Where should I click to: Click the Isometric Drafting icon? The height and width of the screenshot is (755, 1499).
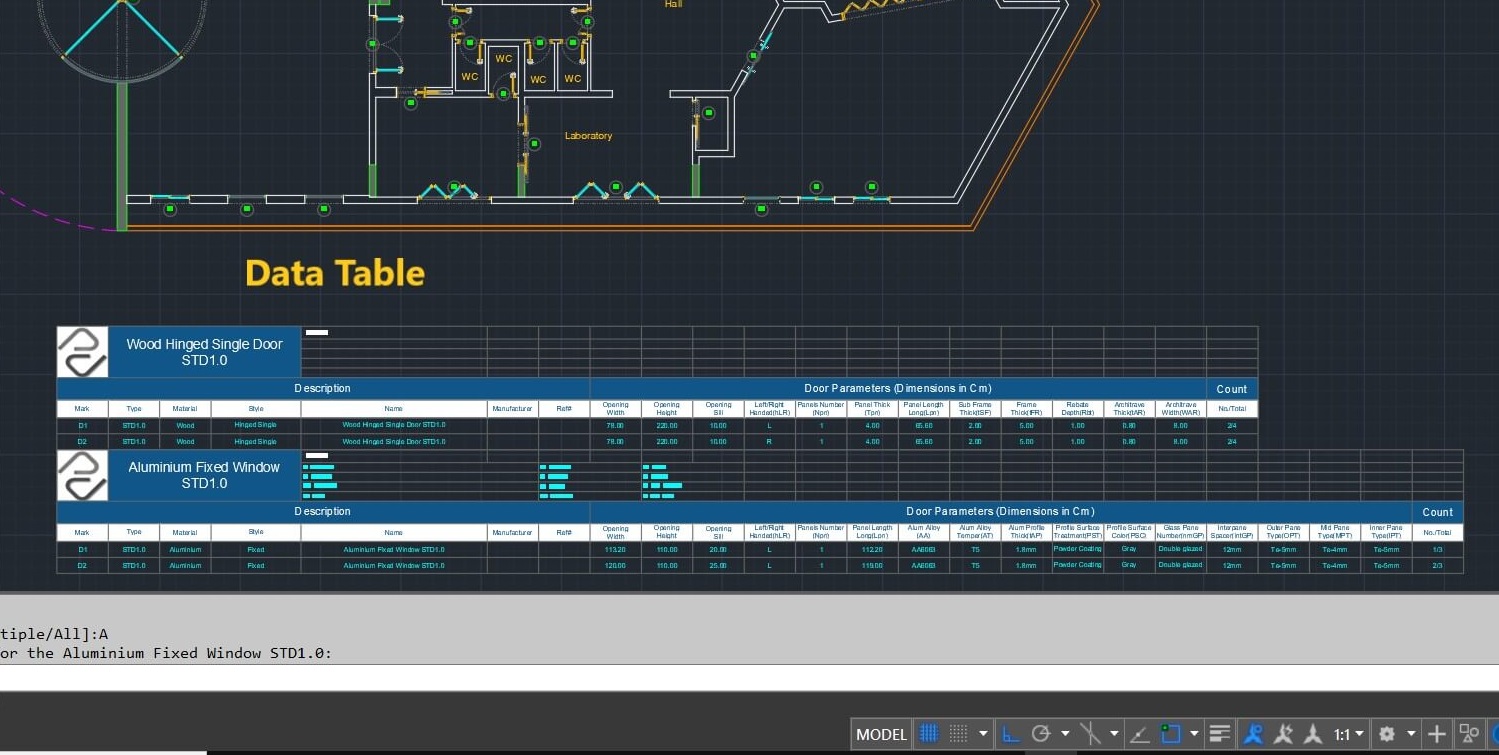click(1091, 733)
